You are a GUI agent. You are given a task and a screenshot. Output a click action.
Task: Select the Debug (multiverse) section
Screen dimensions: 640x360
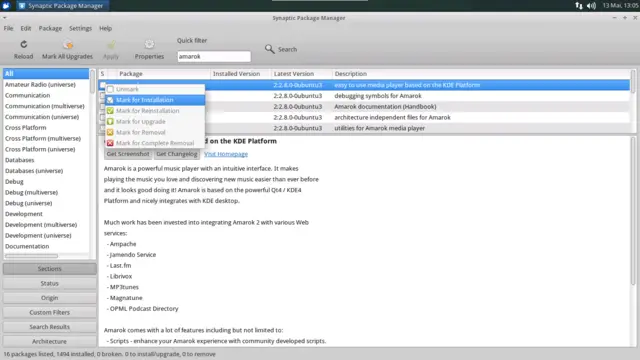tap(46, 192)
